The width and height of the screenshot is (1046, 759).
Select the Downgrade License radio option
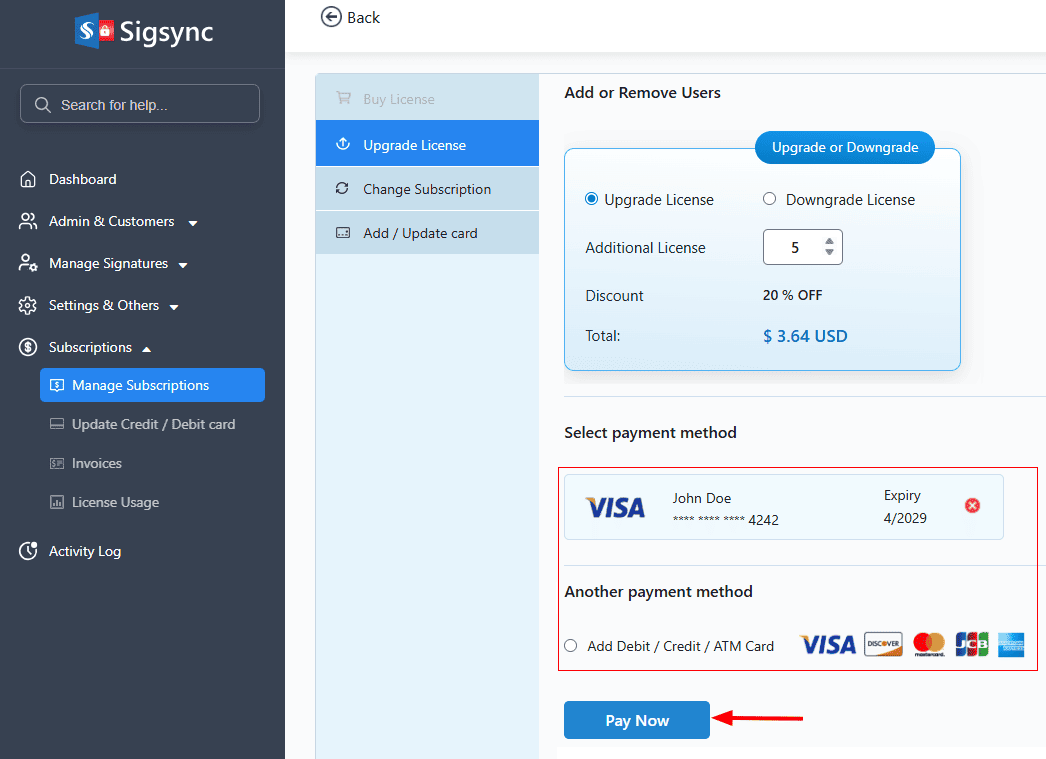[x=770, y=199]
